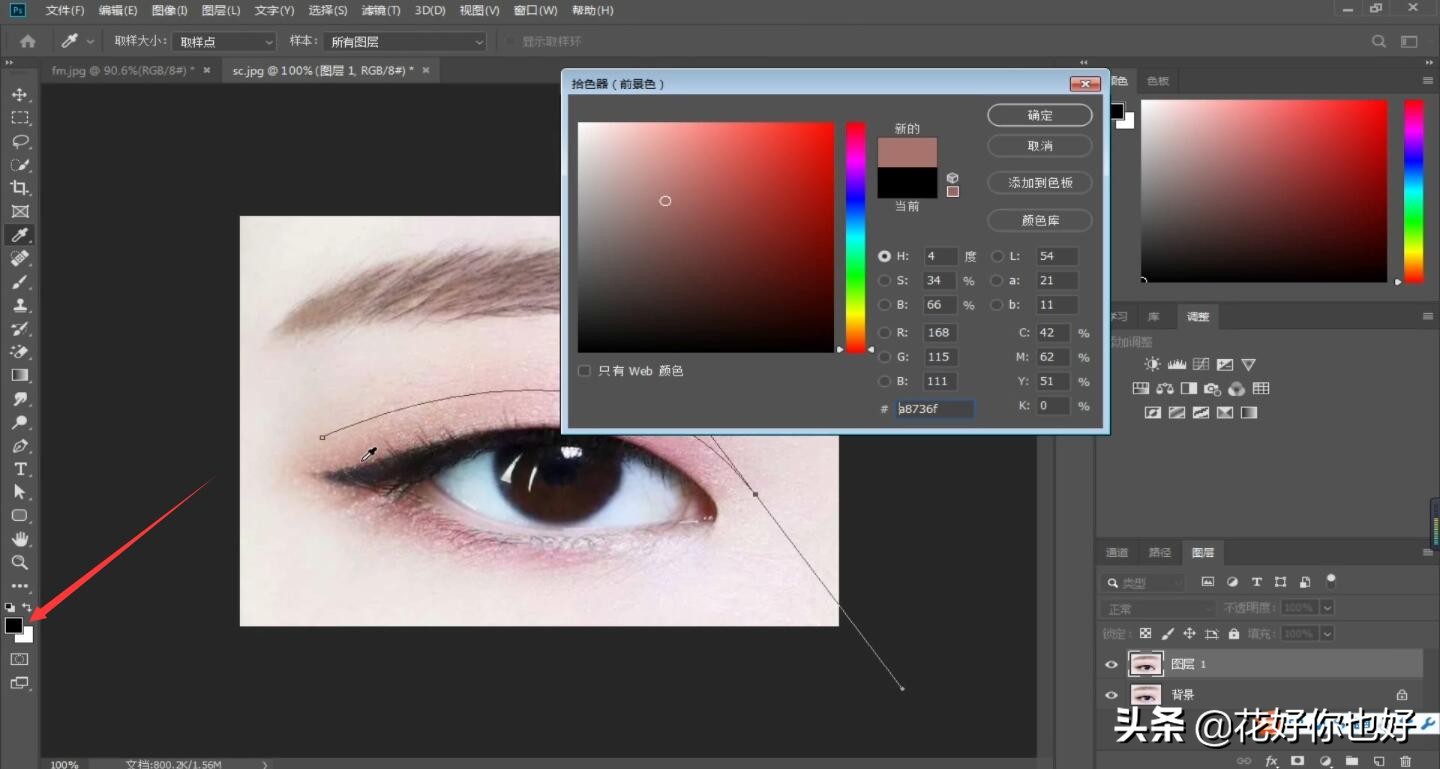Viewport: 1440px width, 769px height.
Task: Select the Zoom tool
Action: [x=19, y=562]
